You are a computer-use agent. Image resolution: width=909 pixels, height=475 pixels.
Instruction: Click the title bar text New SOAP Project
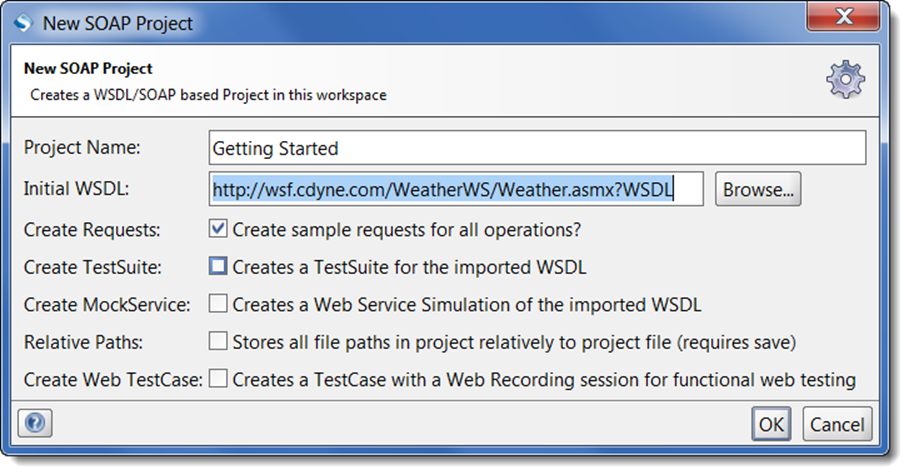(118, 23)
